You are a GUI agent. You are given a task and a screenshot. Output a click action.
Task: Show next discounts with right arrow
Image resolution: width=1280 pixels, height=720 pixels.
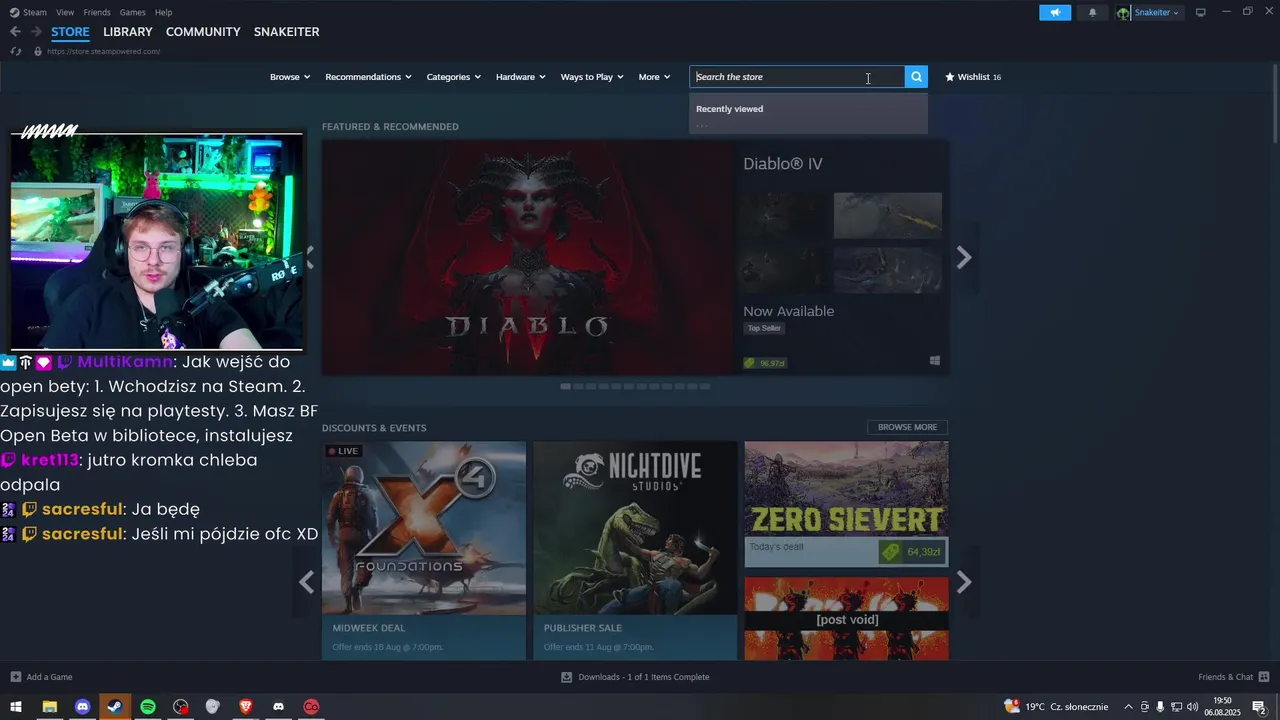point(964,582)
